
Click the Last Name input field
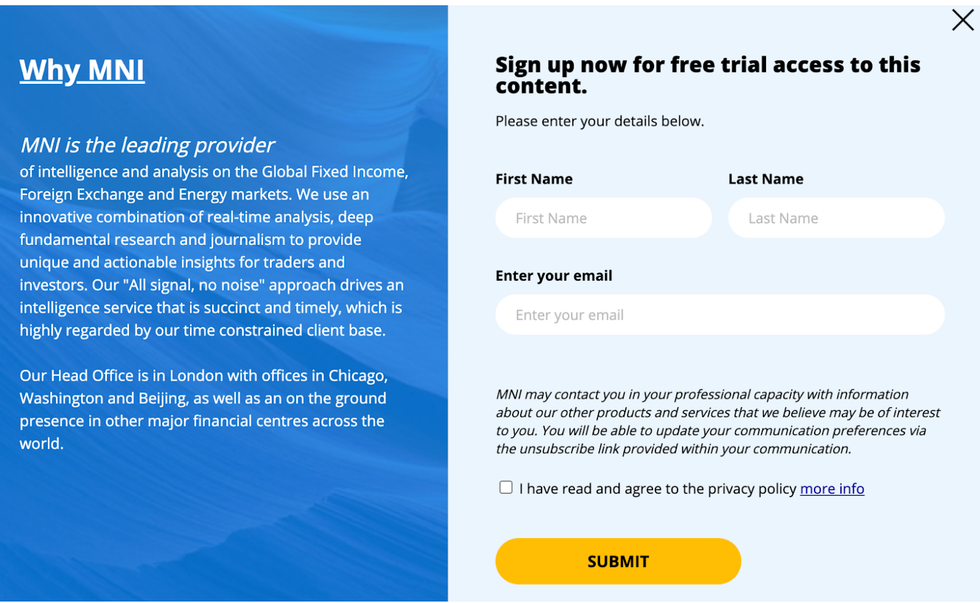(836, 218)
